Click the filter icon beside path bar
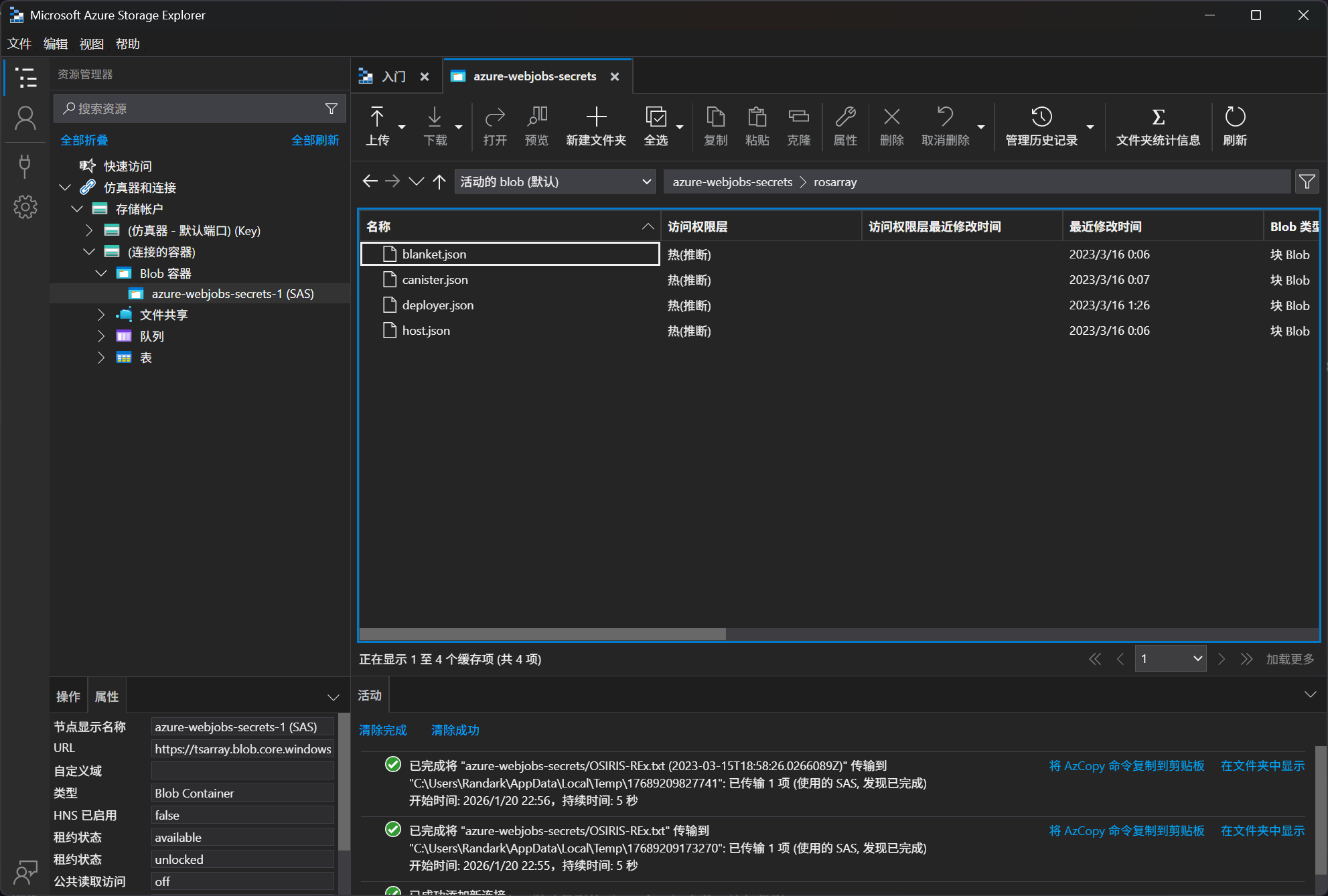The width and height of the screenshot is (1328, 896). 1307,181
